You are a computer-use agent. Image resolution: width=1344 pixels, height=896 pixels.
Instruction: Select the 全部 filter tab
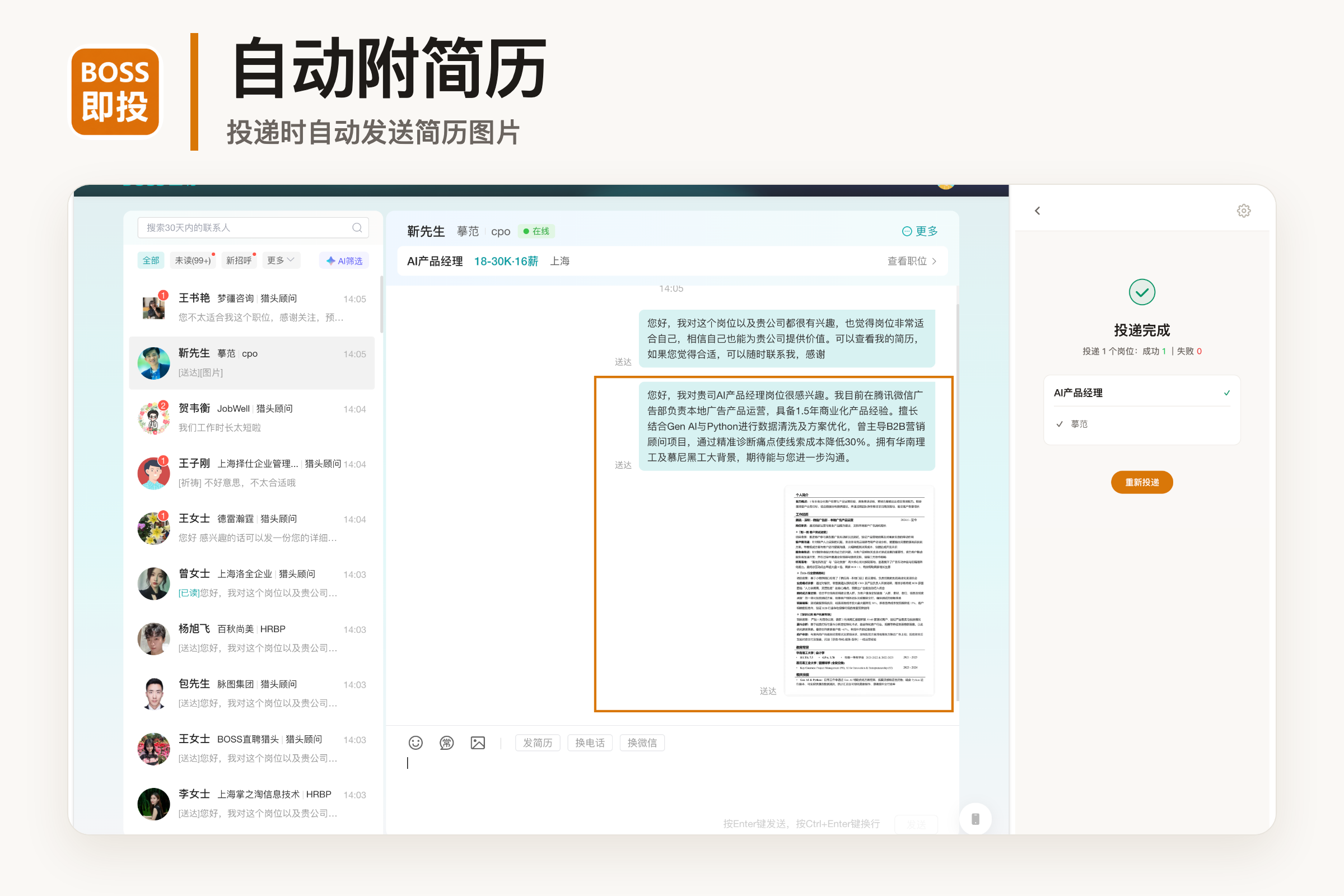(151, 260)
